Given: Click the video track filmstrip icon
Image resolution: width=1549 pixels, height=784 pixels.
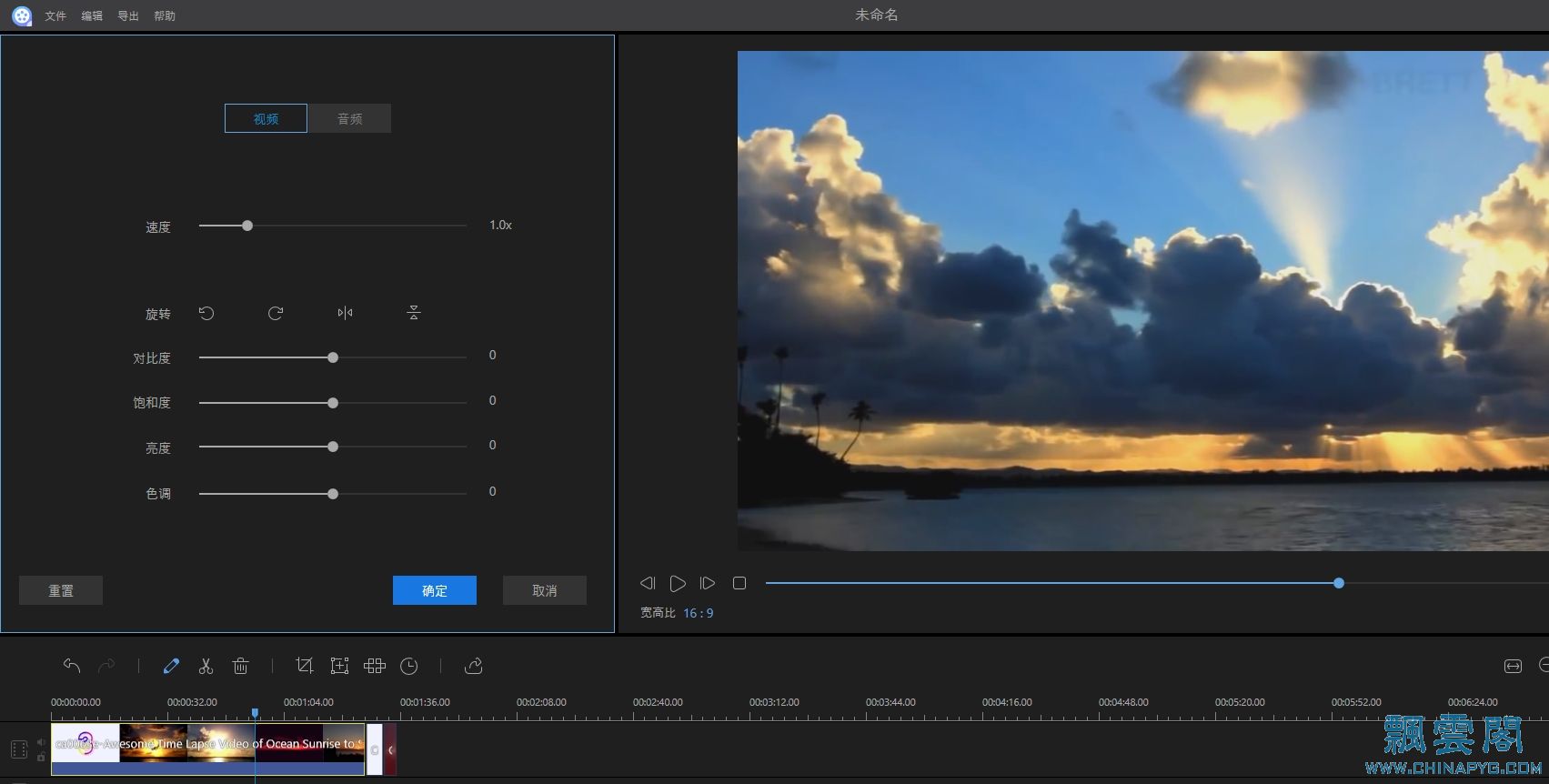Looking at the screenshot, I should 19,749.
